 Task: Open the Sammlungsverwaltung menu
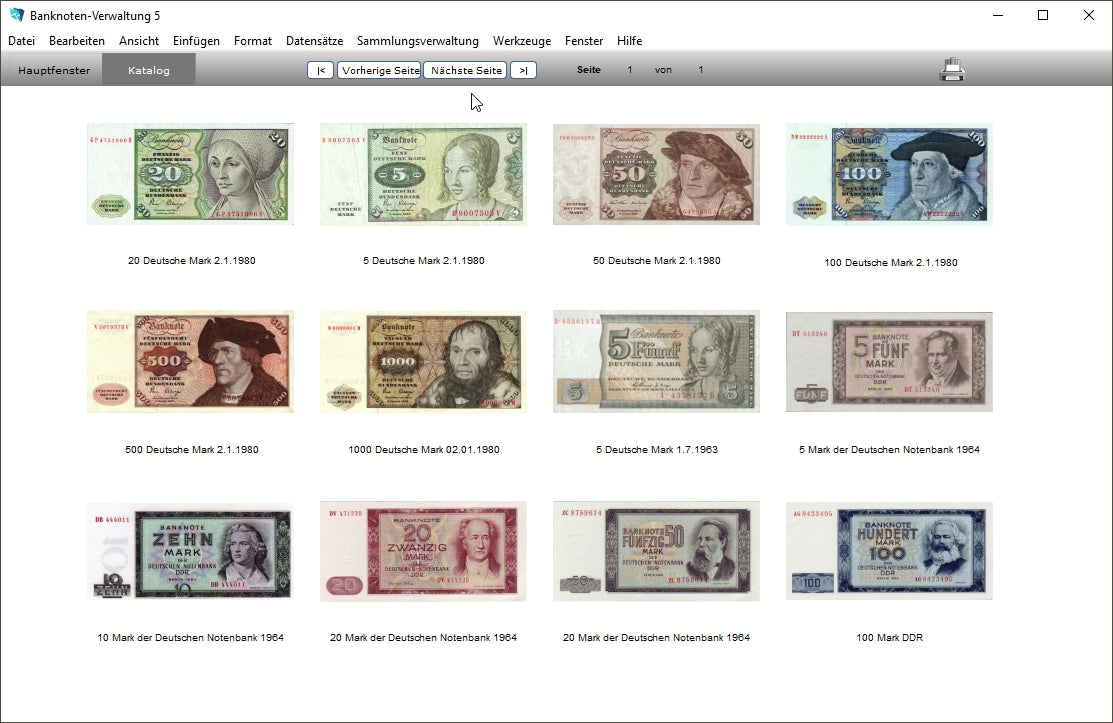click(x=417, y=41)
